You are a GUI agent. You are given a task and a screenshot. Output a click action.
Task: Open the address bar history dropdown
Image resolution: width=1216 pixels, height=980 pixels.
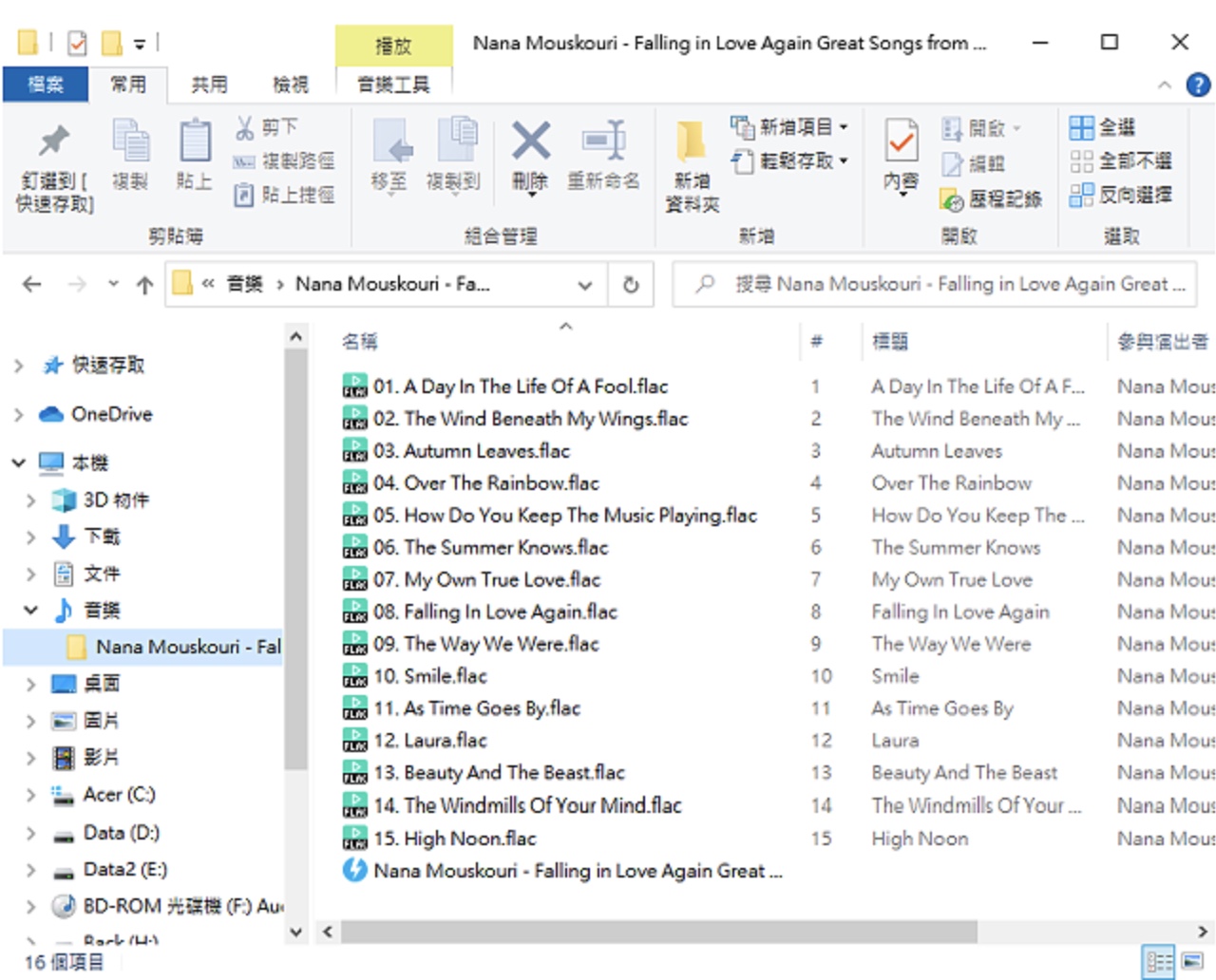click(585, 284)
